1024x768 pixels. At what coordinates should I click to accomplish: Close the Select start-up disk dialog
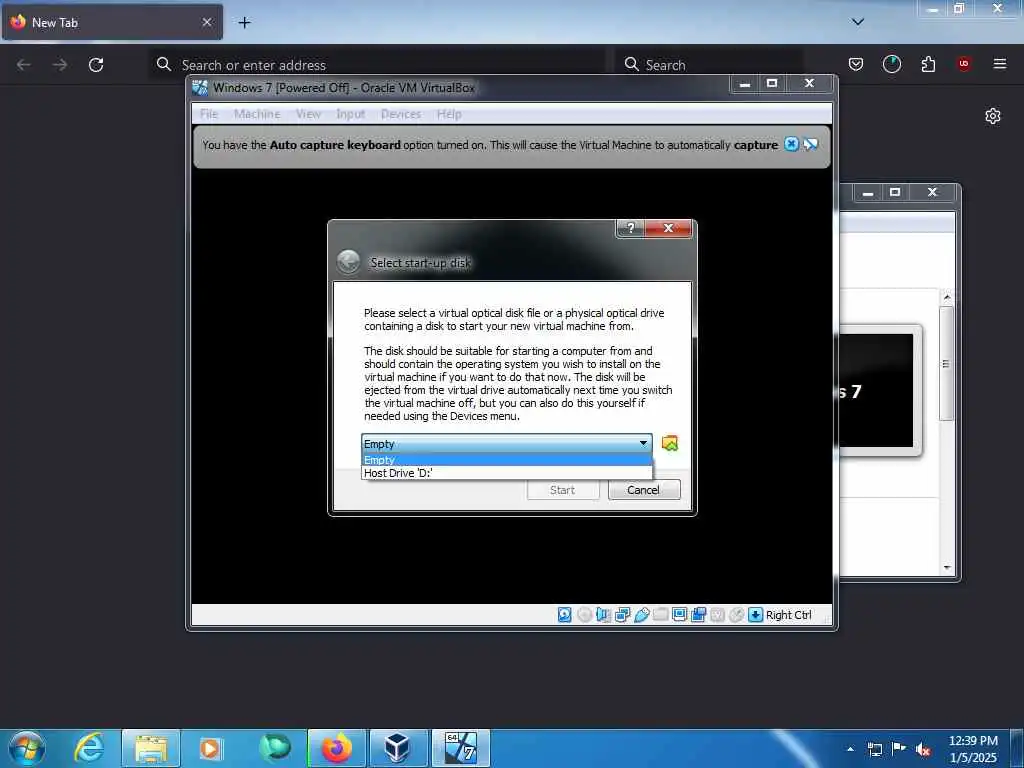pos(668,228)
